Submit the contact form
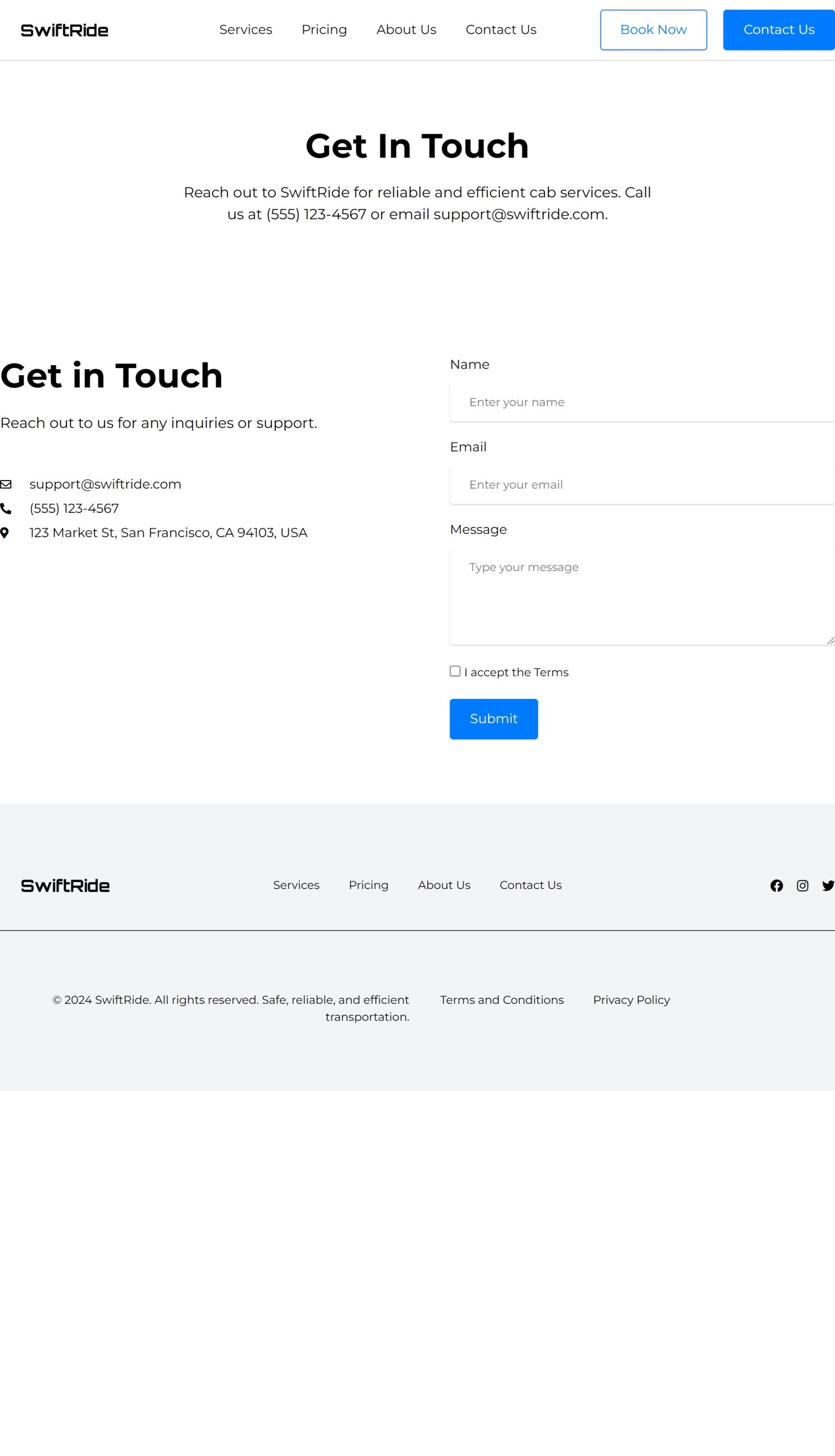The image size is (835, 1456). [x=493, y=718]
